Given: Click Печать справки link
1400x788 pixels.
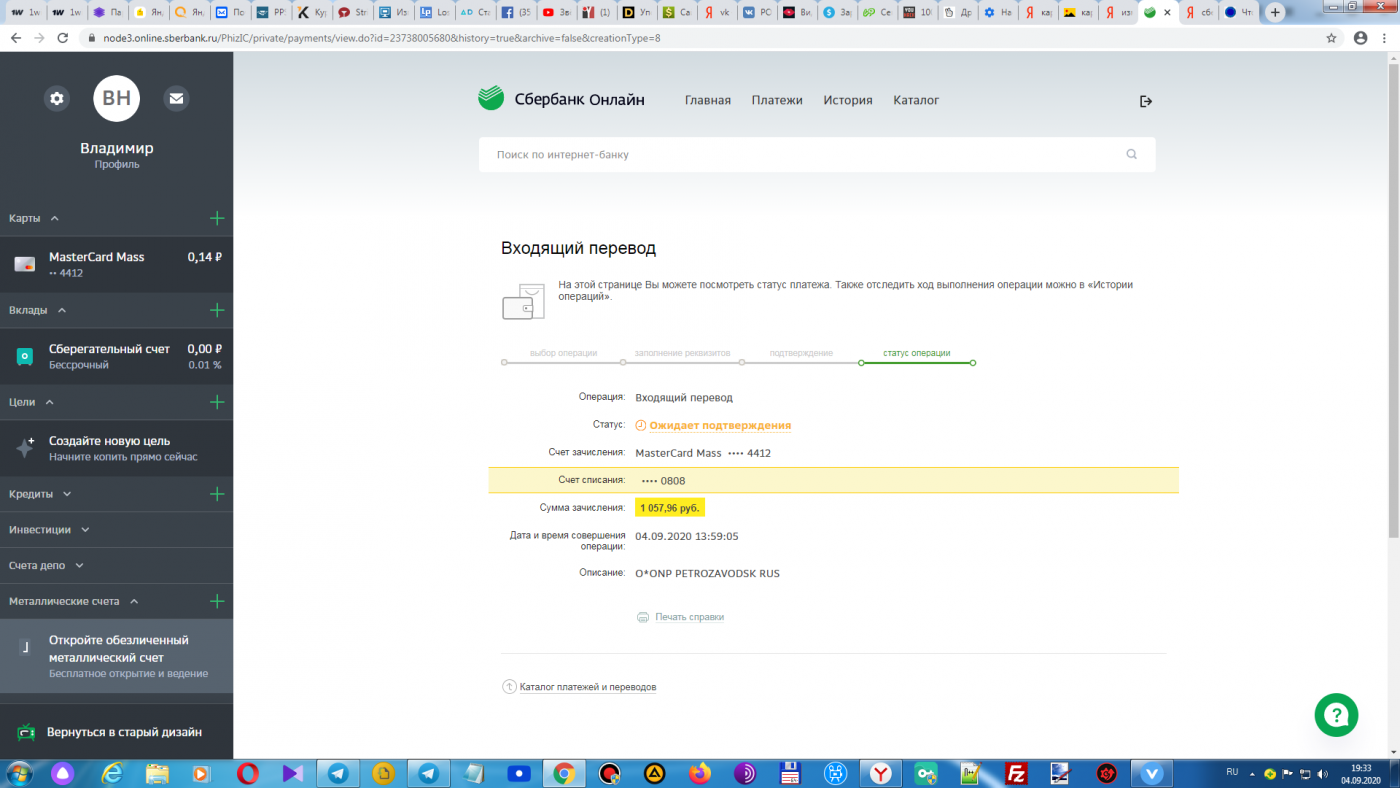Looking at the screenshot, I should pos(689,617).
